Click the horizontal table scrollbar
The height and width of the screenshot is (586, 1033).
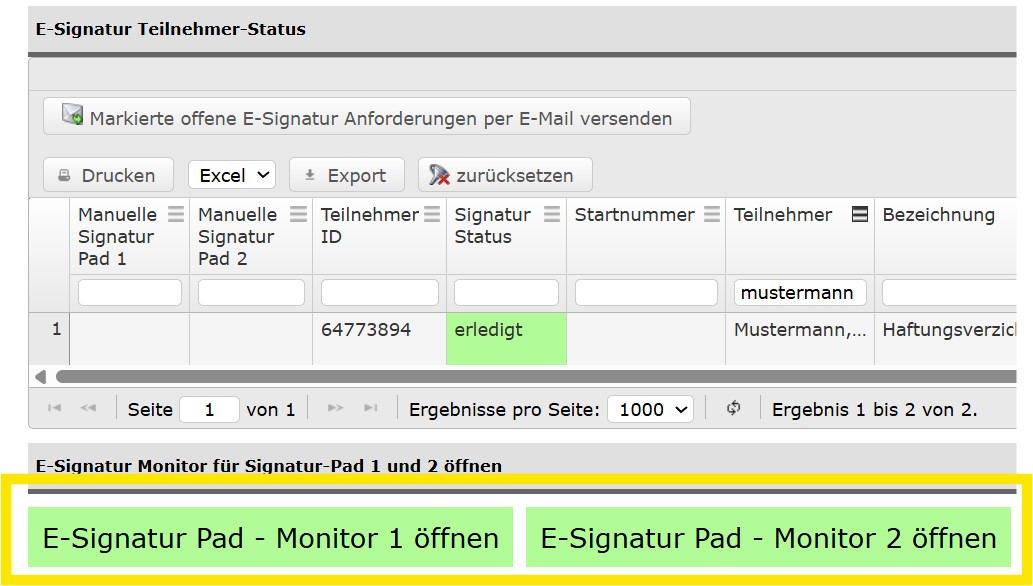click(500, 377)
